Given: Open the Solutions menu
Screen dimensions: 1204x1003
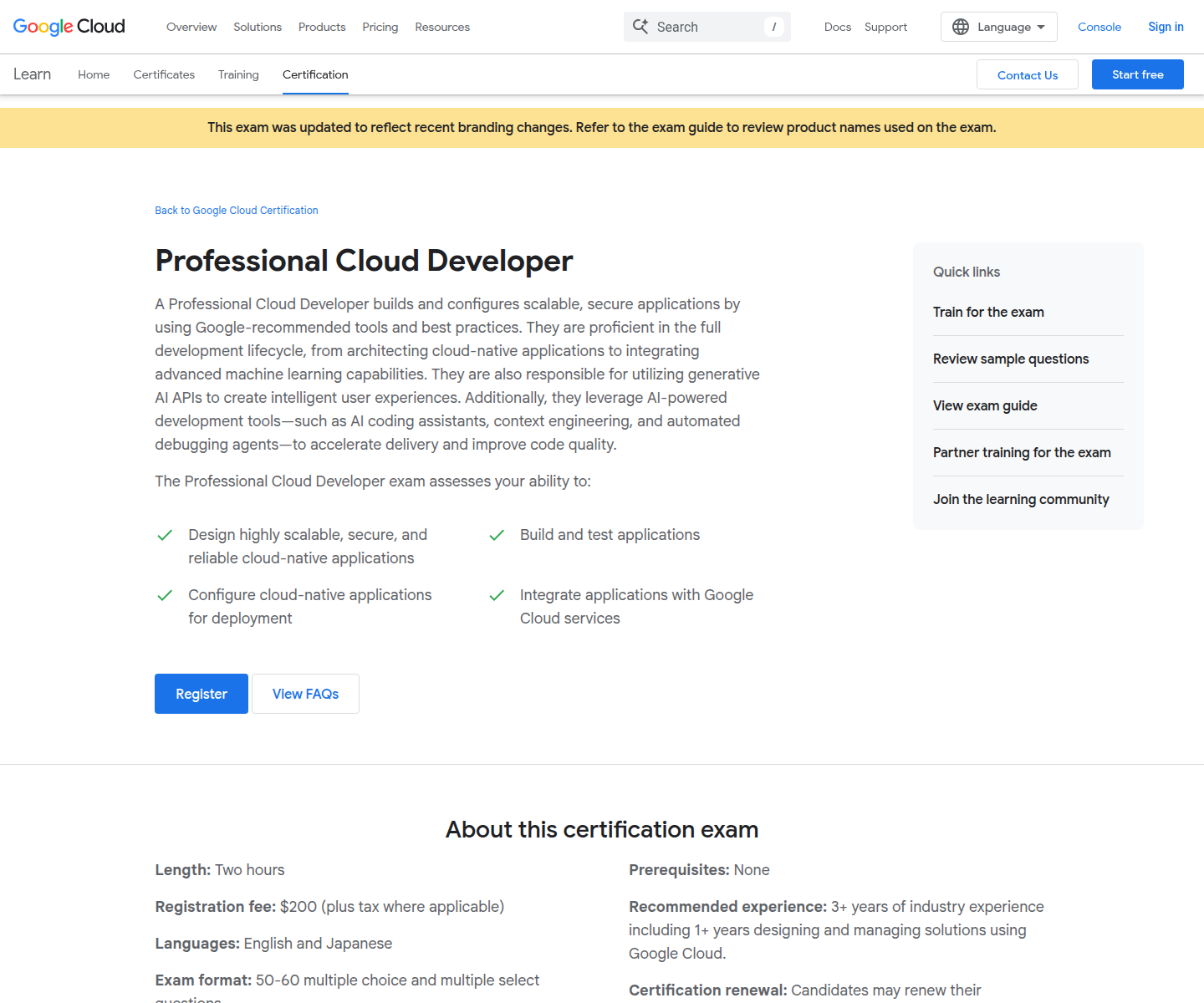Looking at the screenshot, I should click(258, 27).
